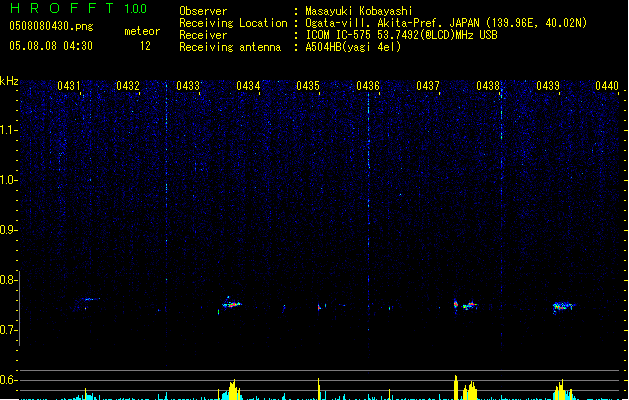Click the meteor echo near 0439
Screen dimensions: 629x400
click(x=563, y=307)
